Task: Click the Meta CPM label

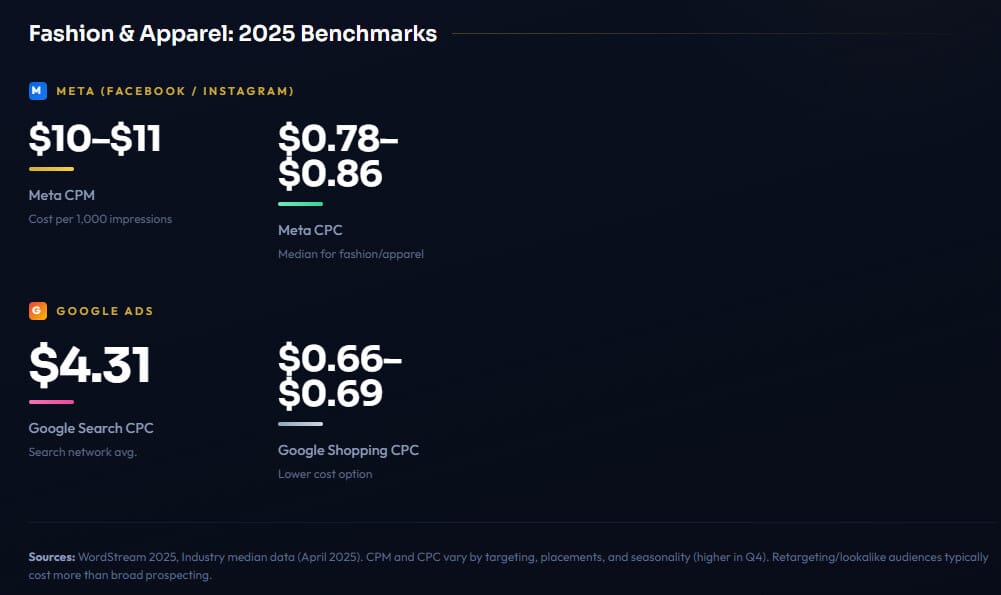Action: tap(61, 195)
